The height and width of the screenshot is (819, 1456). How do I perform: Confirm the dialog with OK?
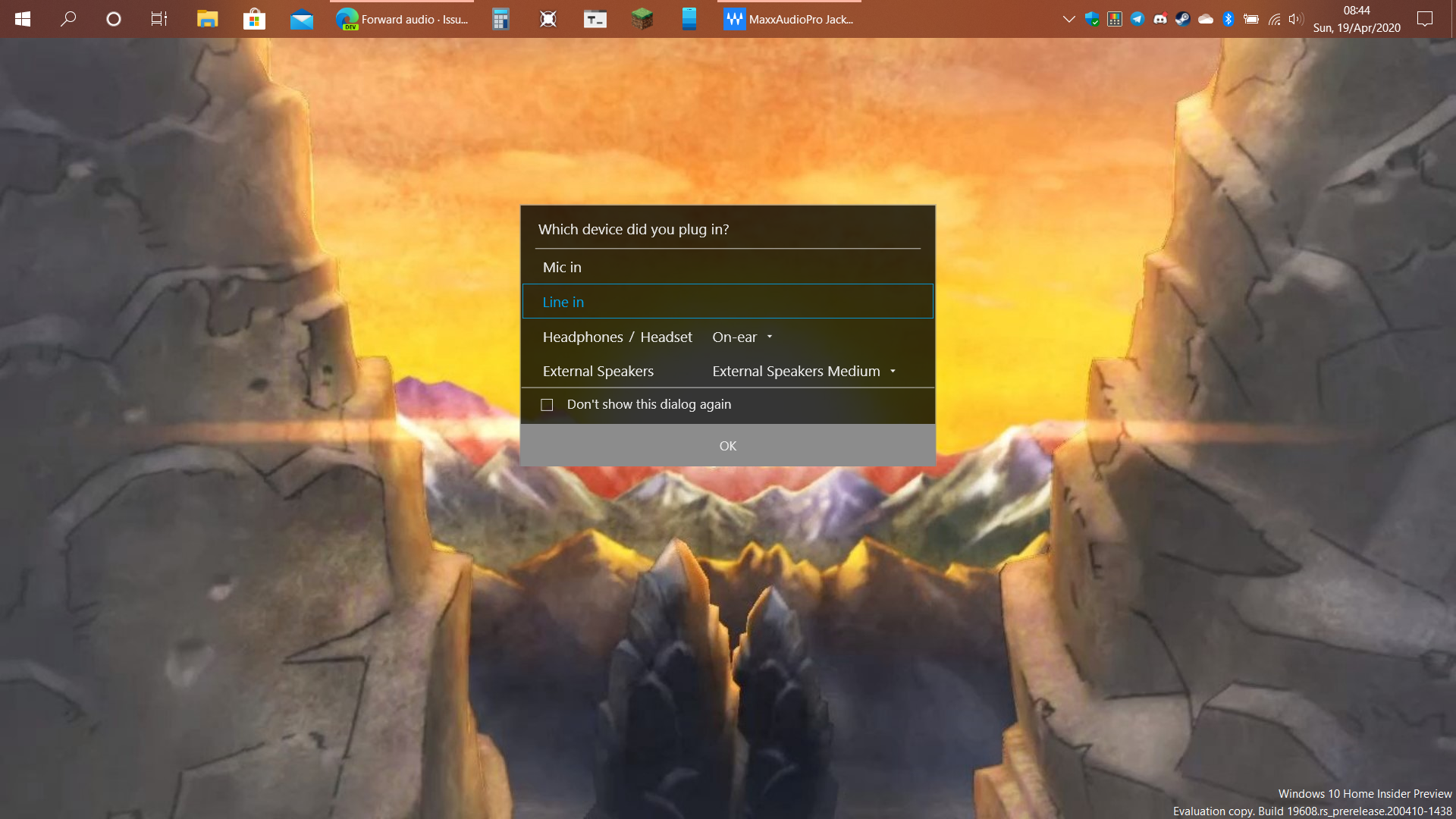pos(727,446)
